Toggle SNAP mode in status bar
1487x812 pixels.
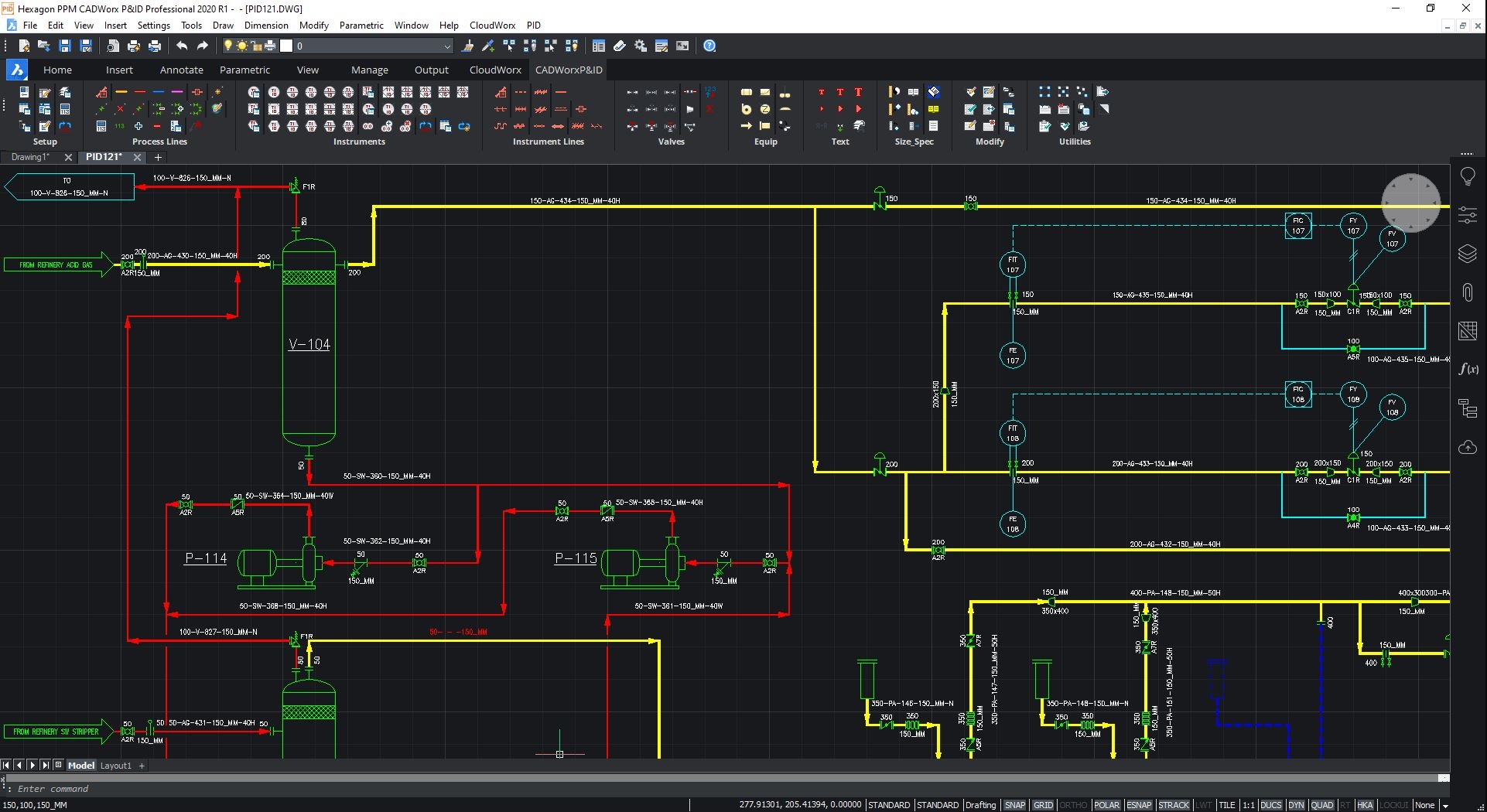pos(1014,805)
